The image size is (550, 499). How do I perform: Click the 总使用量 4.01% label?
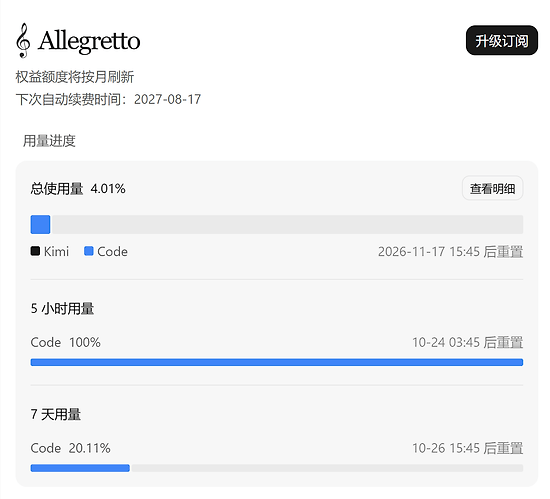pos(78,189)
